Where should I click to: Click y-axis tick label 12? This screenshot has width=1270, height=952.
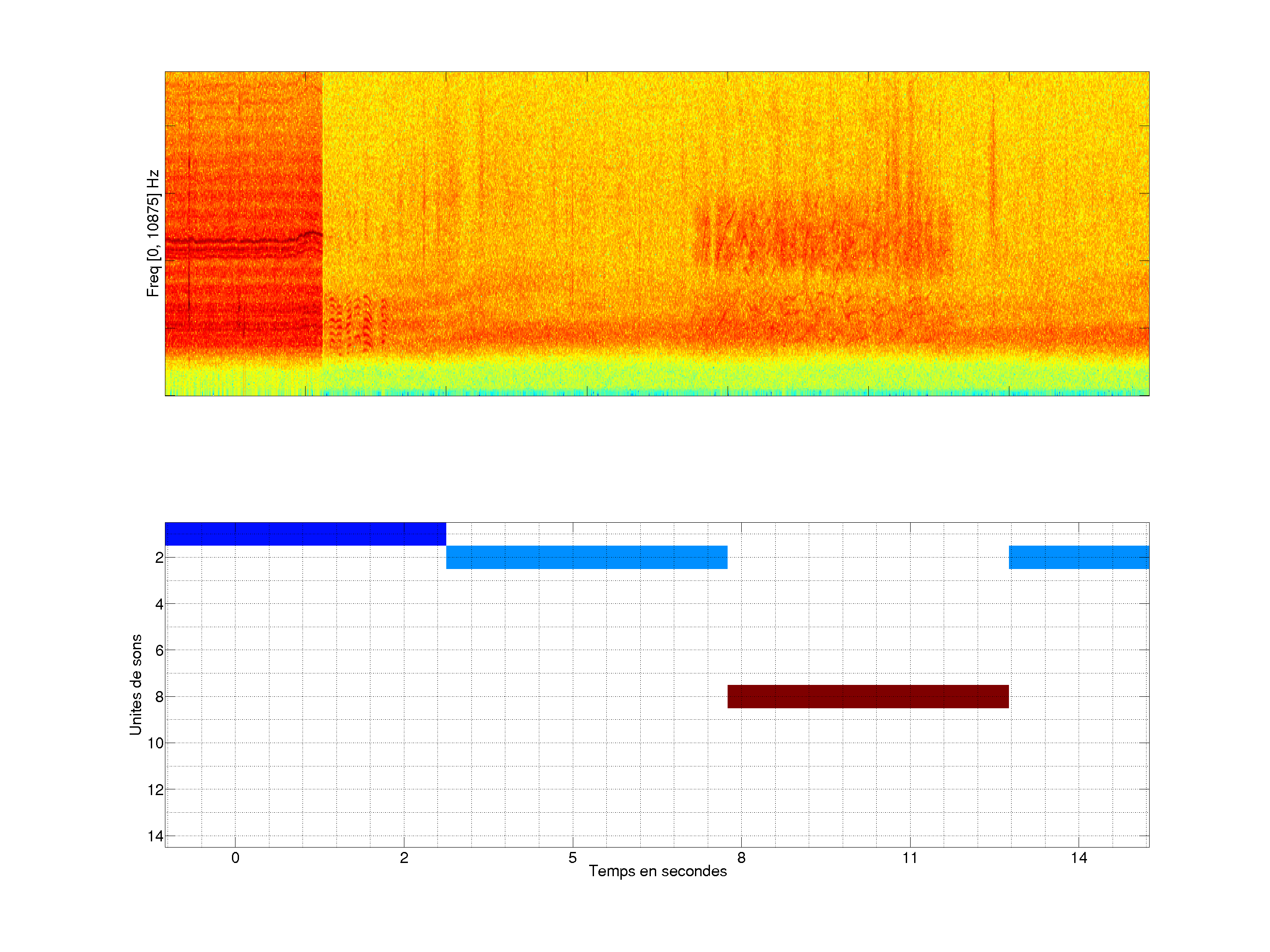click(156, 790)
